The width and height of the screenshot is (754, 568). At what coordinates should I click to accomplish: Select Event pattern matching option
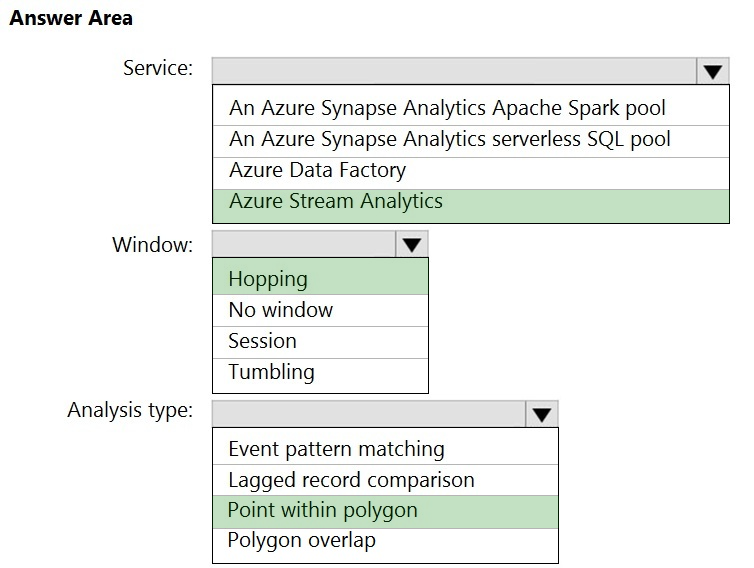[x=336, y=449]
